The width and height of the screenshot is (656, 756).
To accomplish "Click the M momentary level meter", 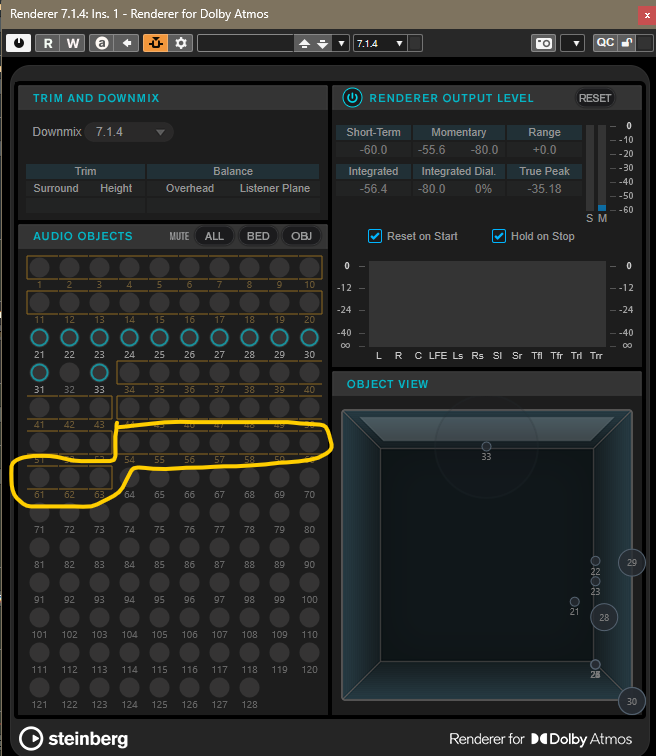I will 602,168.
